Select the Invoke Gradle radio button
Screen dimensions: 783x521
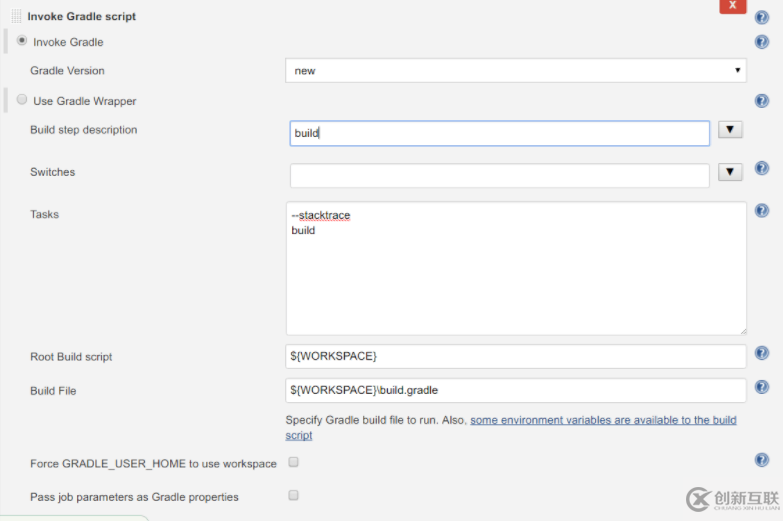(21, 40)
